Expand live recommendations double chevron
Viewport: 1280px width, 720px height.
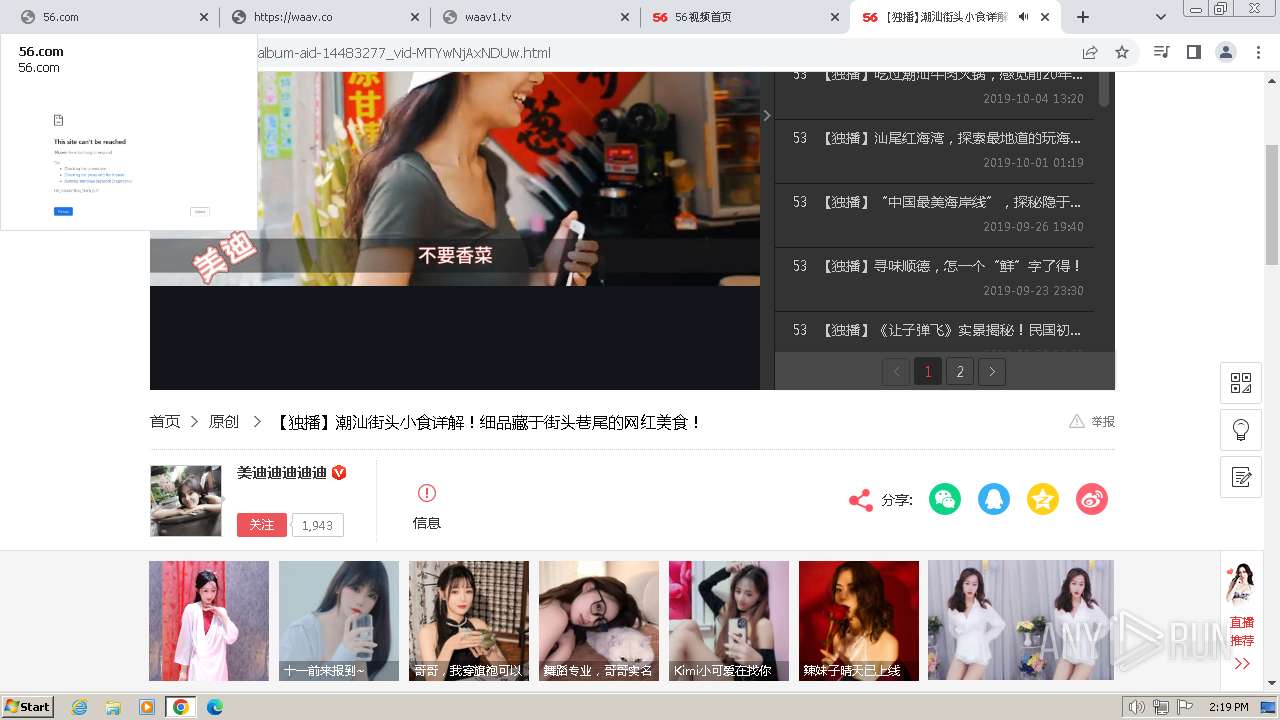(1242, 664)
